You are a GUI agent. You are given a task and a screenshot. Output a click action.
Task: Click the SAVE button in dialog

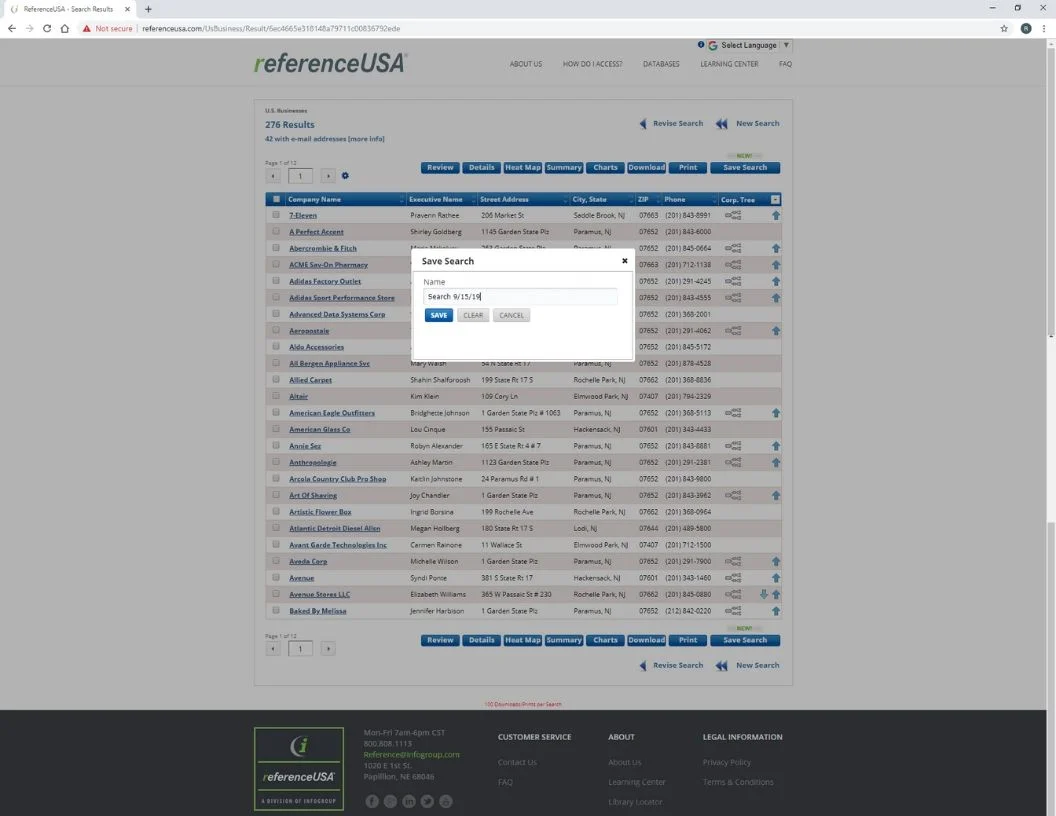pos(438,315)
